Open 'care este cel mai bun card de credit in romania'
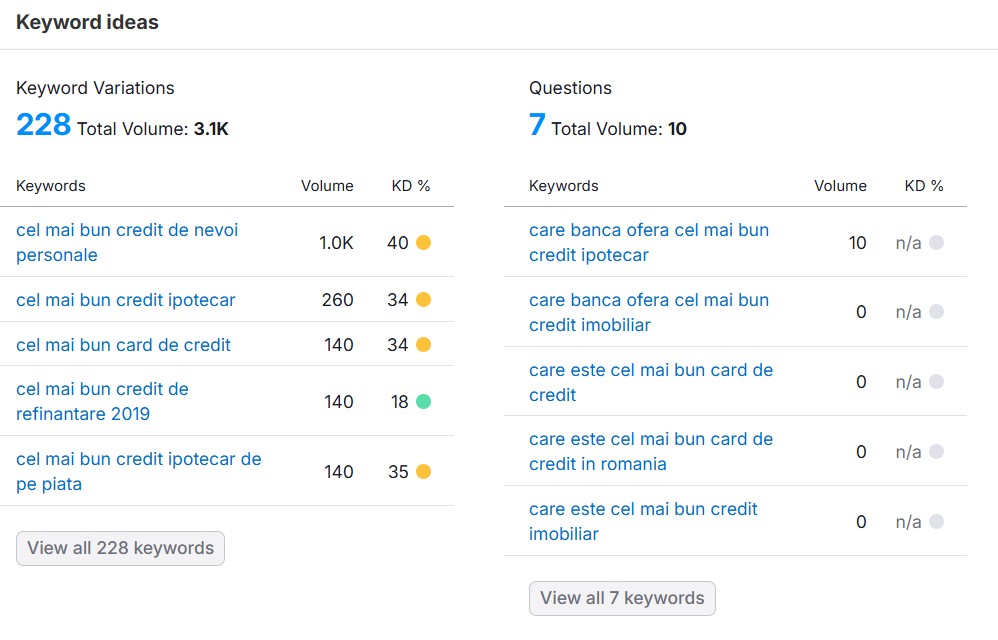Image resolution: width=998 pixels, height=640 pixels. 650,452
